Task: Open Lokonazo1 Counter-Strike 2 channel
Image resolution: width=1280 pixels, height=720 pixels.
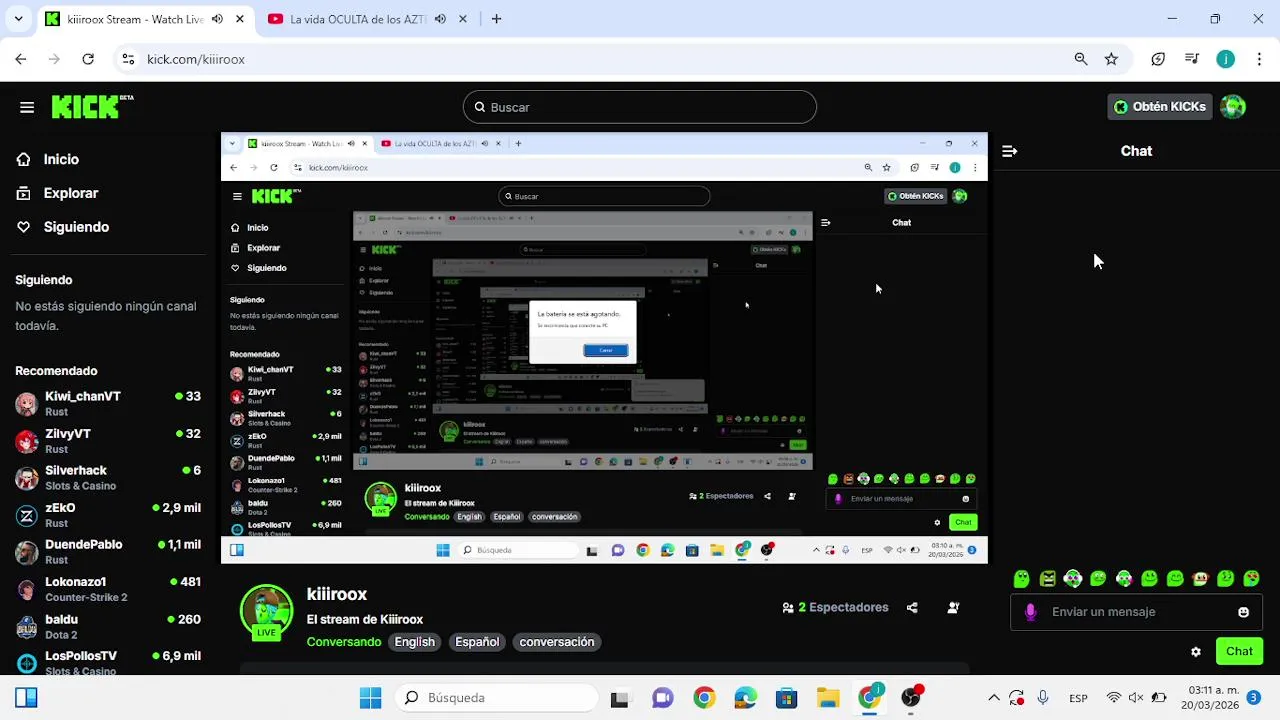Action: point(108,589)
